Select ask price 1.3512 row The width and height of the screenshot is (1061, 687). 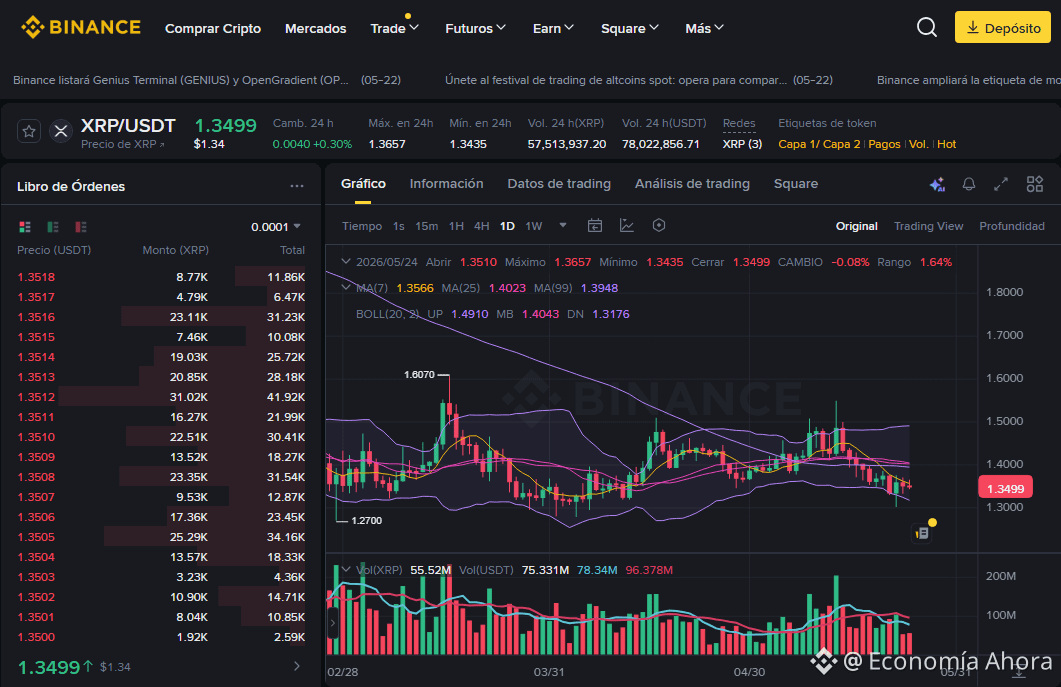[161, 397]
